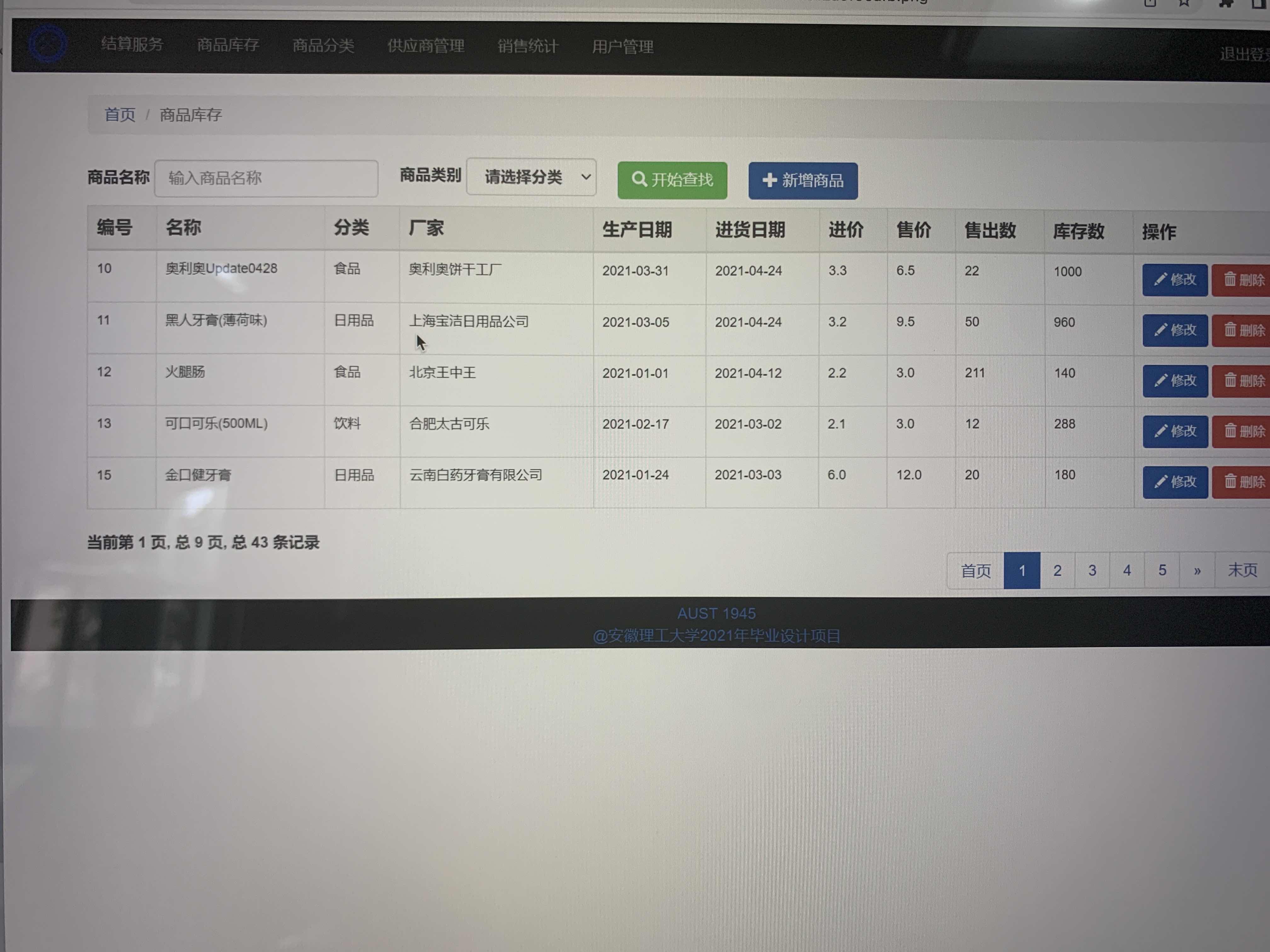Delete 可口可乐(500ML) product
1270x952 pixels.
1241,432
